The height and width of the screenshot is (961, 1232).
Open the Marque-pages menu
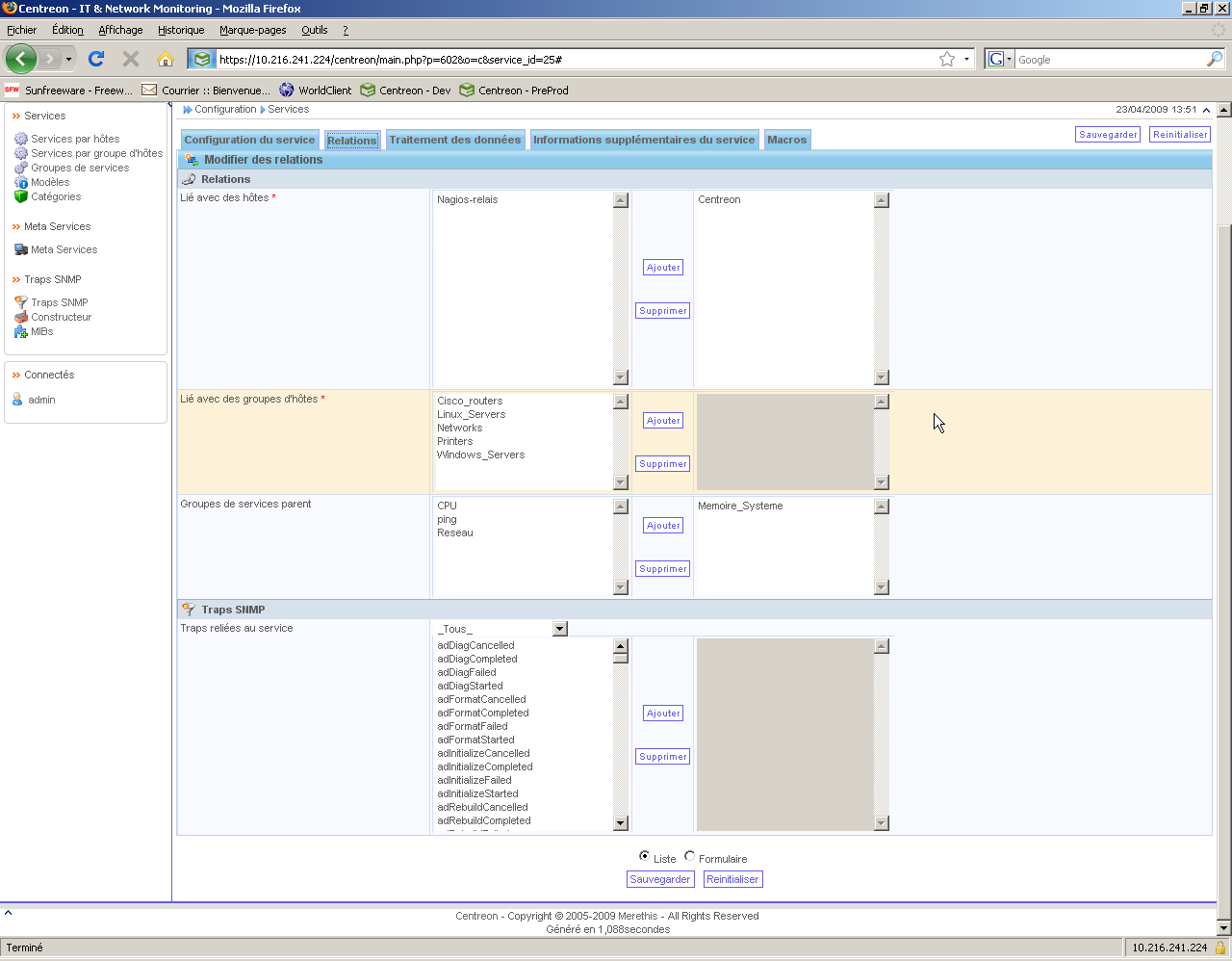click(x=252, y=30)
